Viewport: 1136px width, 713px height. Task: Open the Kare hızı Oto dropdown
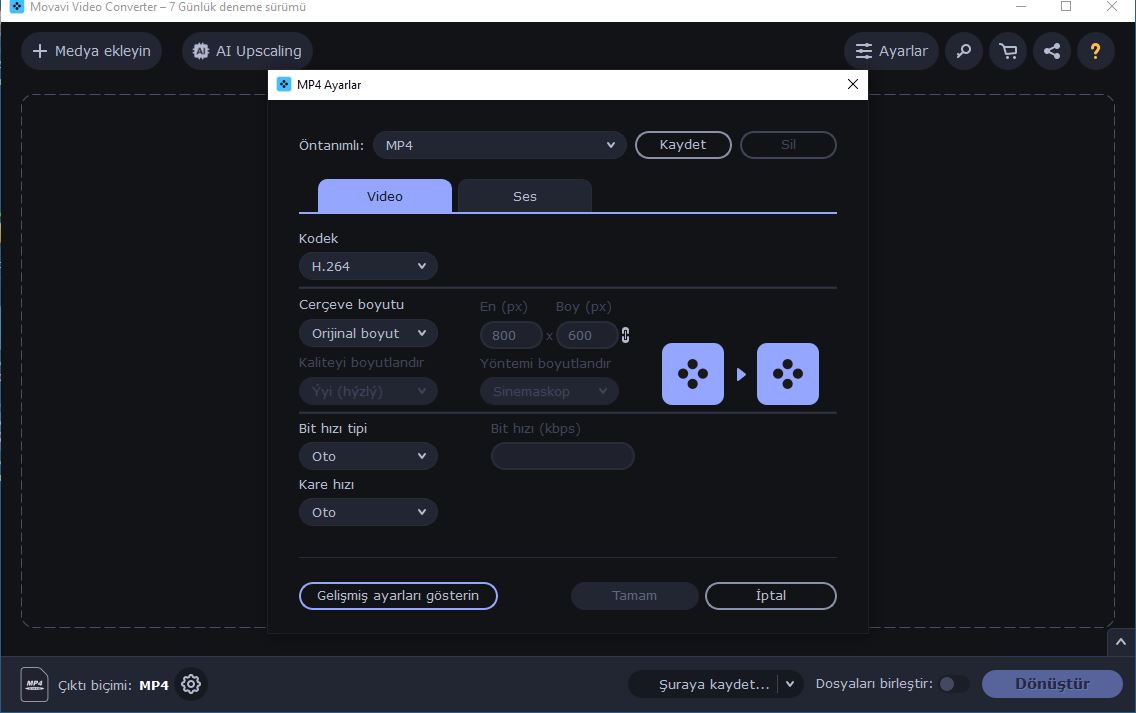[x=368, y=512]
